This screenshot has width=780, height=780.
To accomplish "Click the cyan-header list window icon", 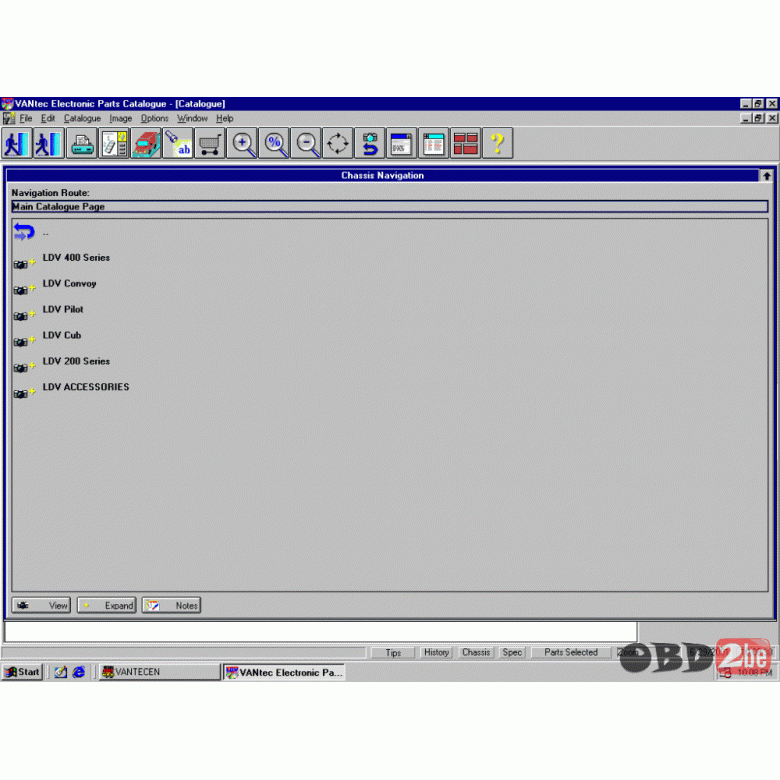I will click(434, 144).
